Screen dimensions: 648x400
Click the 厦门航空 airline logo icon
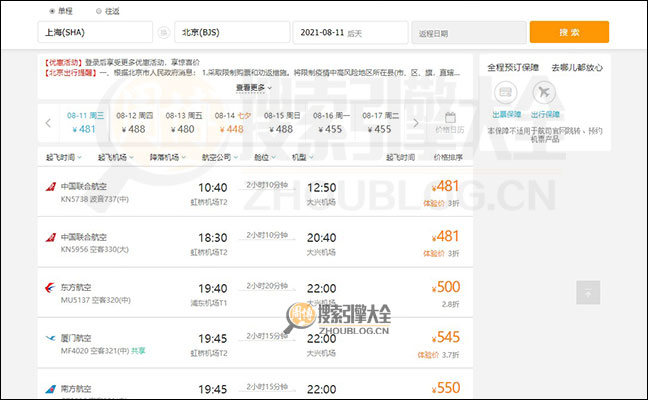[x=50, y=338]
